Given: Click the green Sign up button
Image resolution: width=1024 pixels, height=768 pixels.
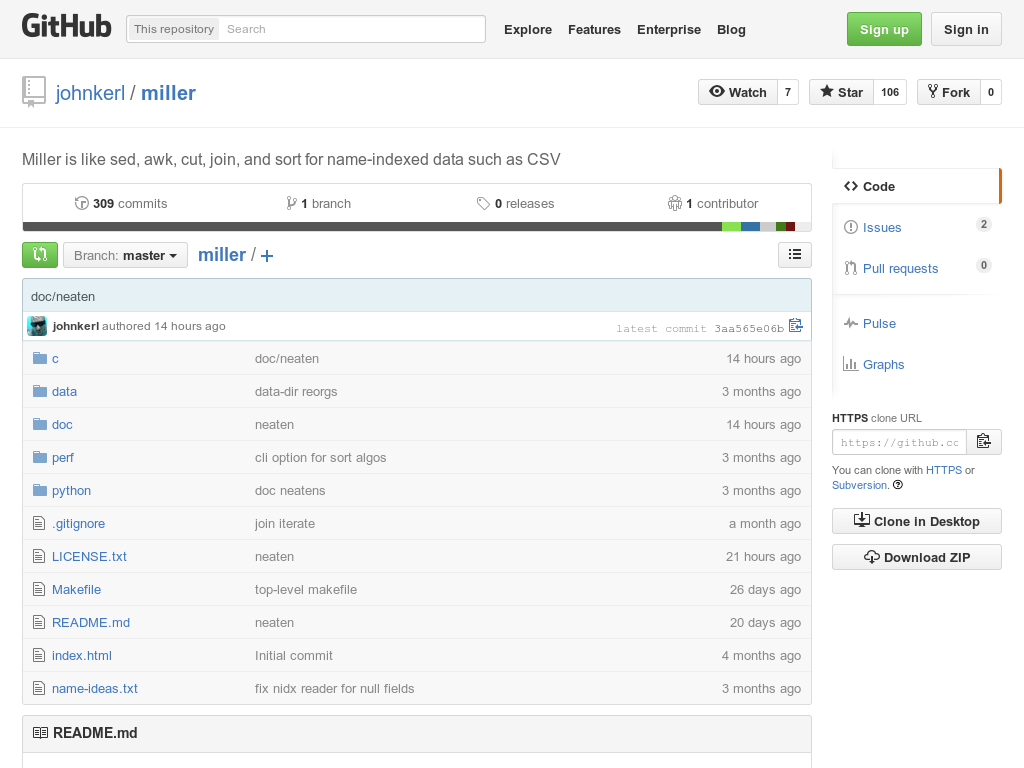Looking at the screenshot, I should tap(884, 29).
